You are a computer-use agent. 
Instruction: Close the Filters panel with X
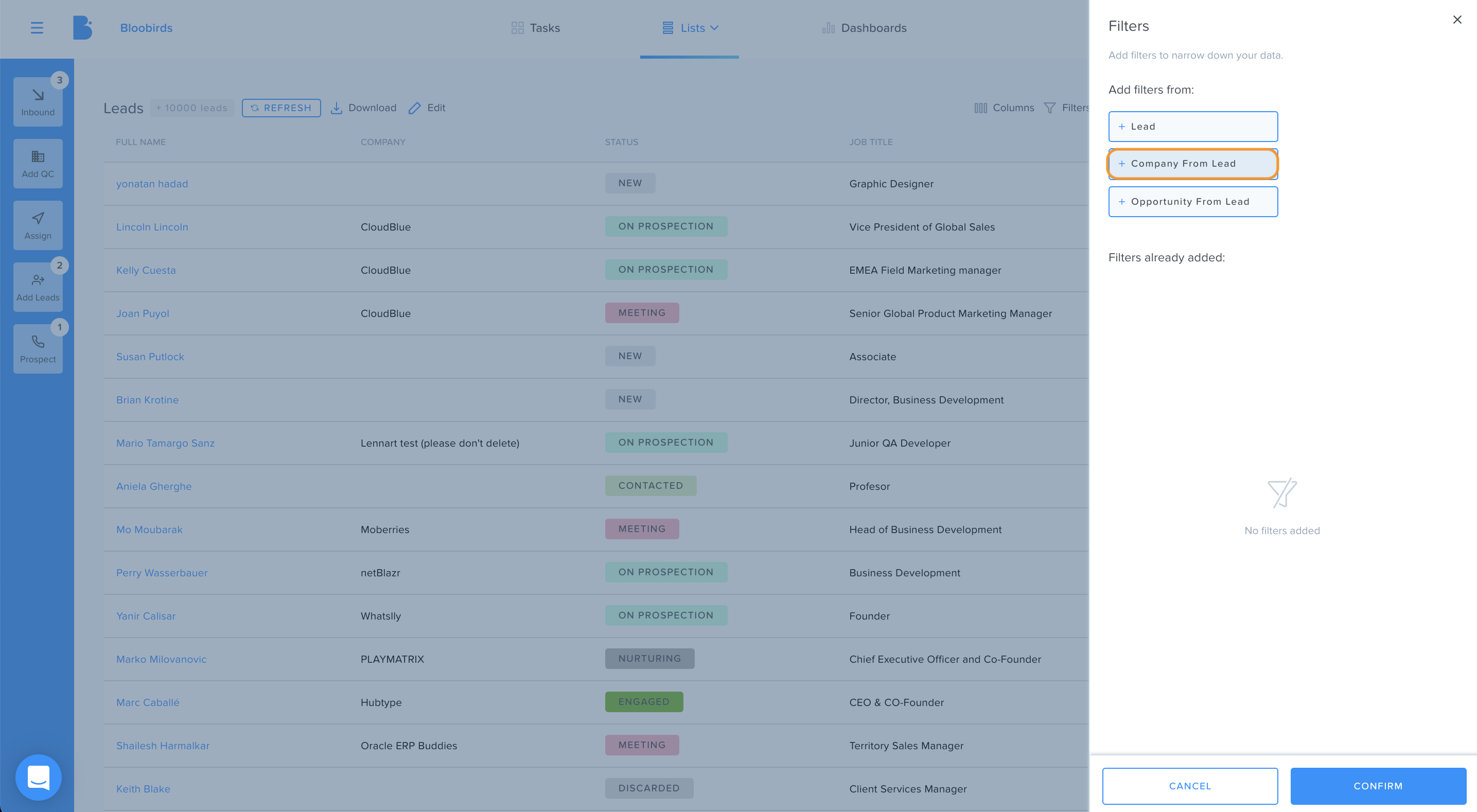click(x=1457, y=20)
